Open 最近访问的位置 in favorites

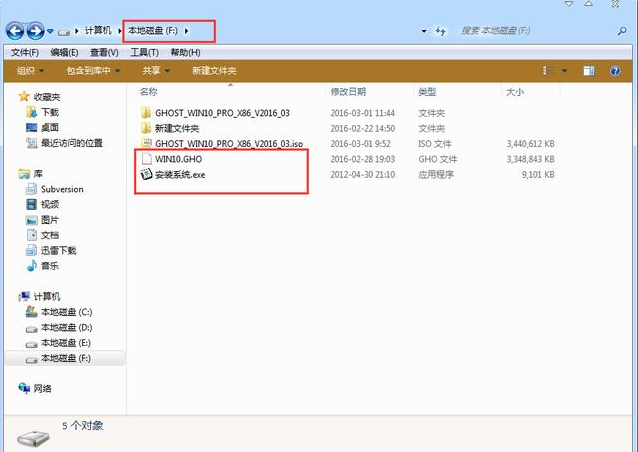tap(72, 143)
